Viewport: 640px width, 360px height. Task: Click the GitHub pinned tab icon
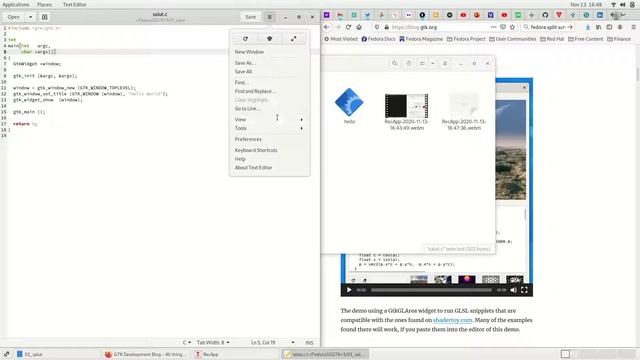pos(545,15)
